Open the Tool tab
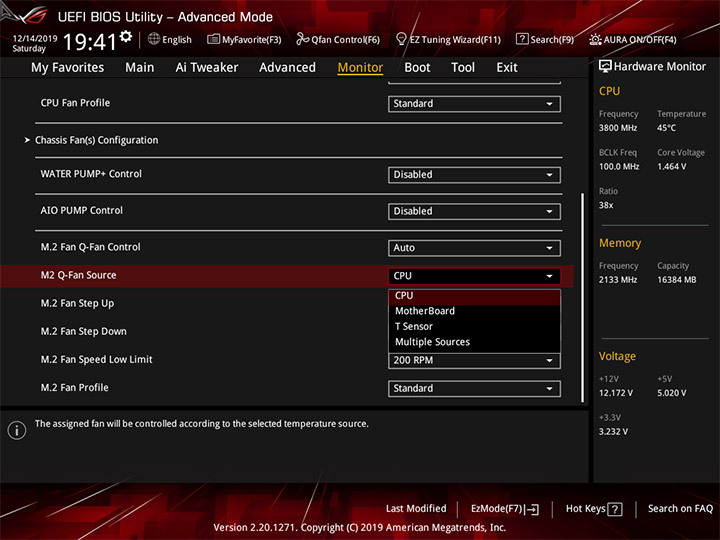Viewport: 720px width, 540px height. point(463,68)
